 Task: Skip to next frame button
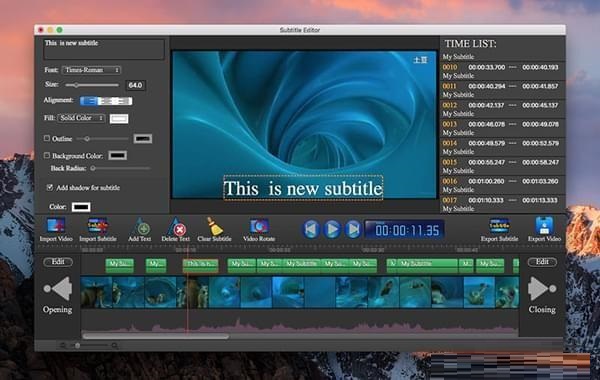point(353,229)
